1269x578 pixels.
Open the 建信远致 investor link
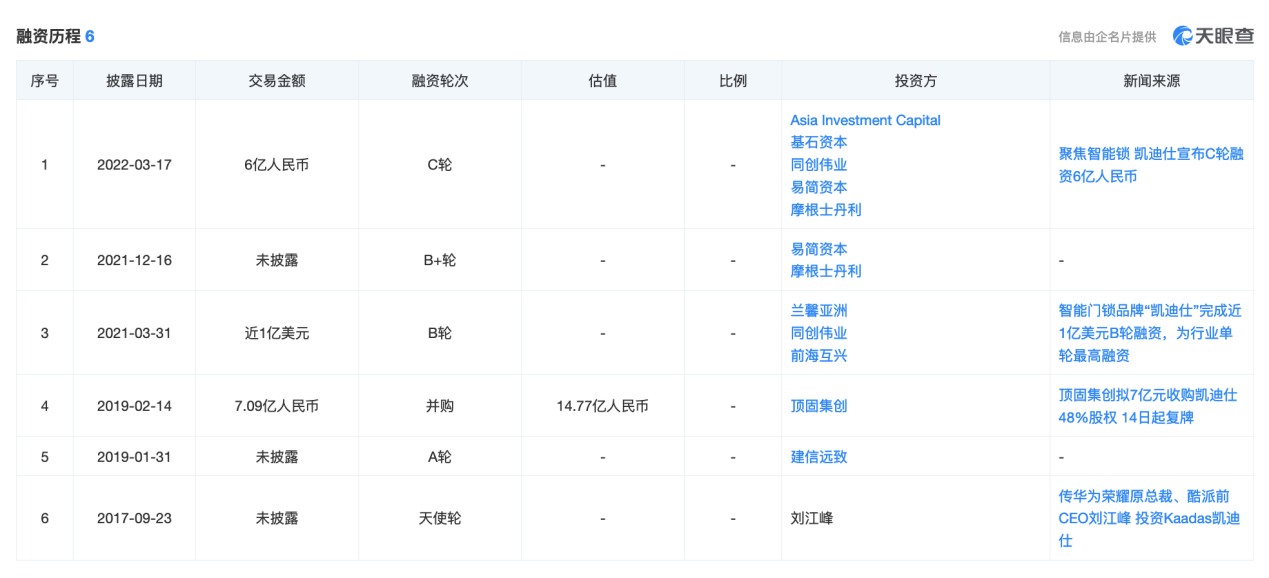tap(818, 457)
